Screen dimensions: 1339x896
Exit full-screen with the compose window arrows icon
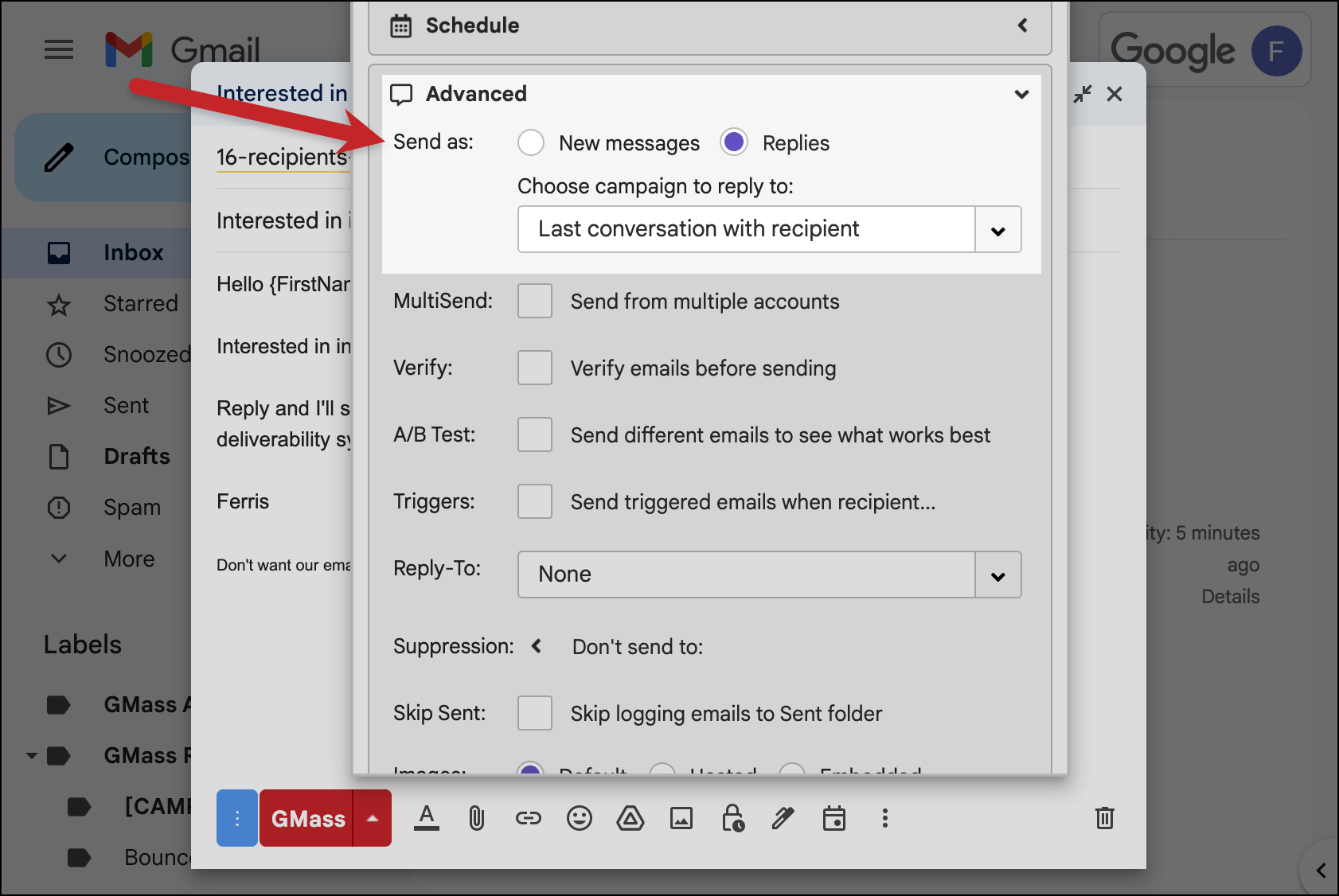1083,94
